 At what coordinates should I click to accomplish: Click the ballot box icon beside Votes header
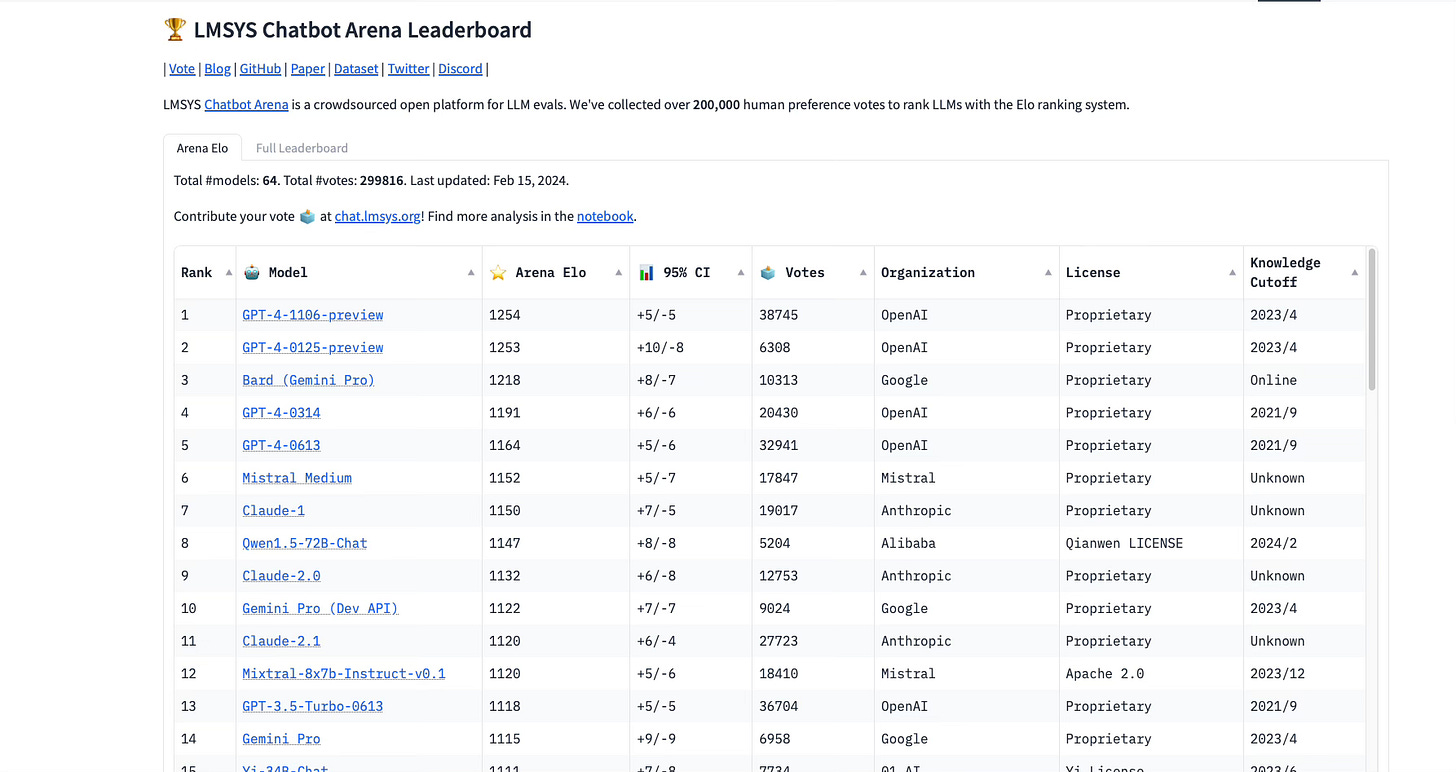[768, 272]
